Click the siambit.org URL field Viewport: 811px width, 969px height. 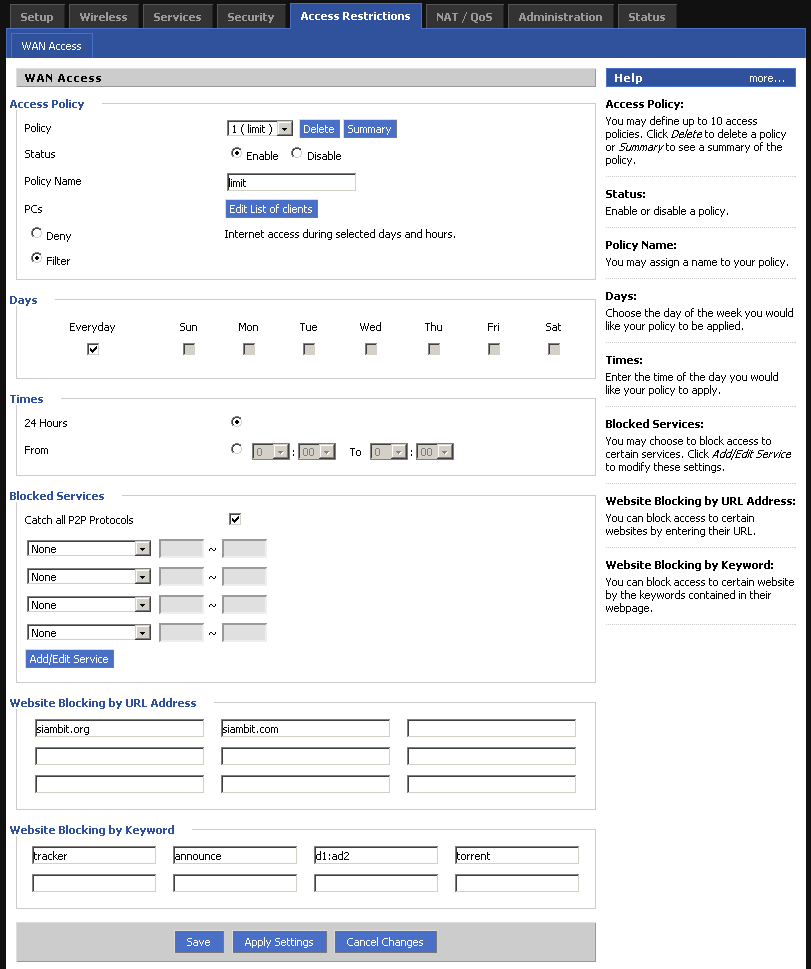(x=119, y=729)
